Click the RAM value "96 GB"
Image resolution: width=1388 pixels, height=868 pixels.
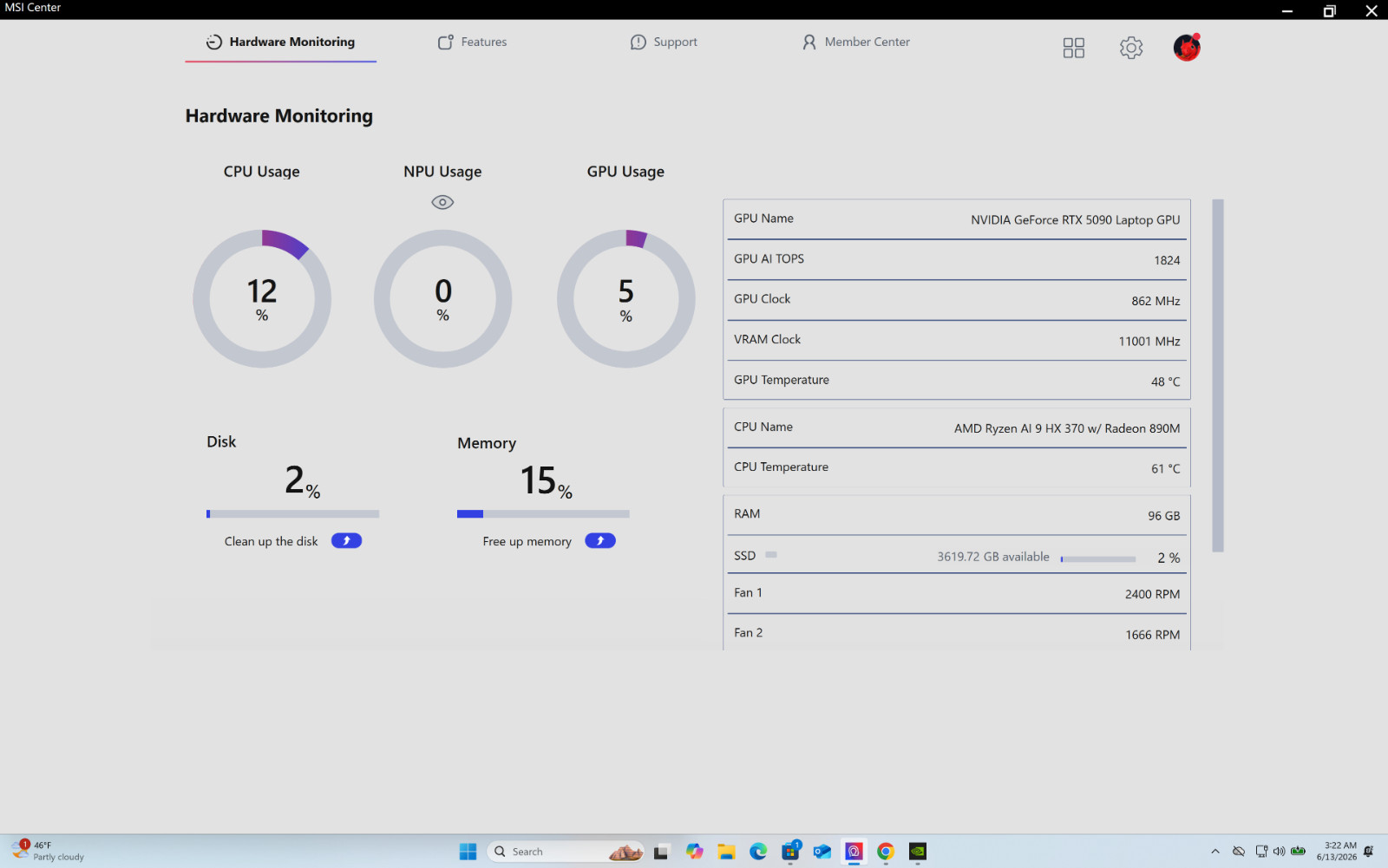(x=1164, y=516)
